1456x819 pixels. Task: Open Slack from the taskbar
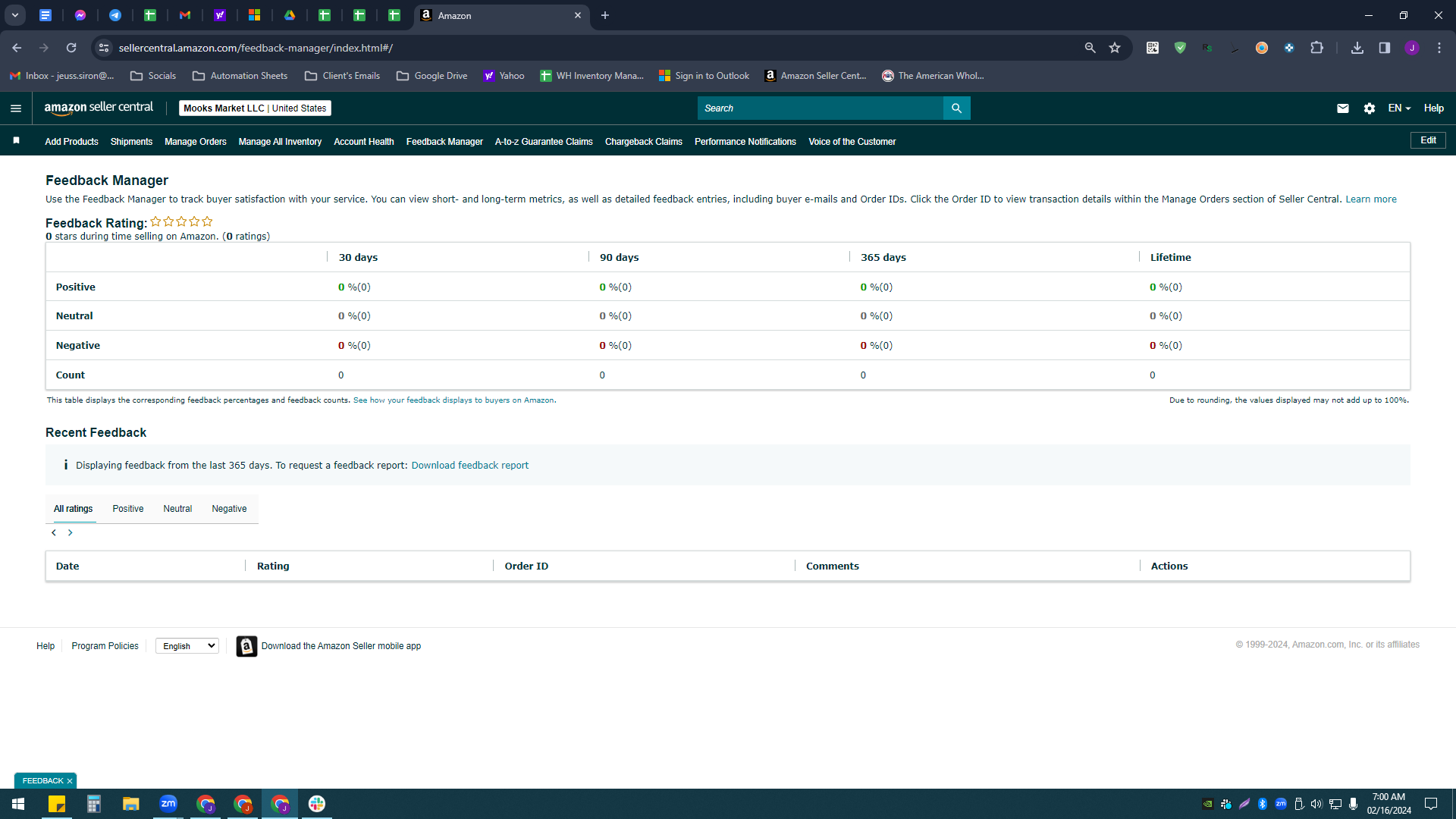[317, 804]
